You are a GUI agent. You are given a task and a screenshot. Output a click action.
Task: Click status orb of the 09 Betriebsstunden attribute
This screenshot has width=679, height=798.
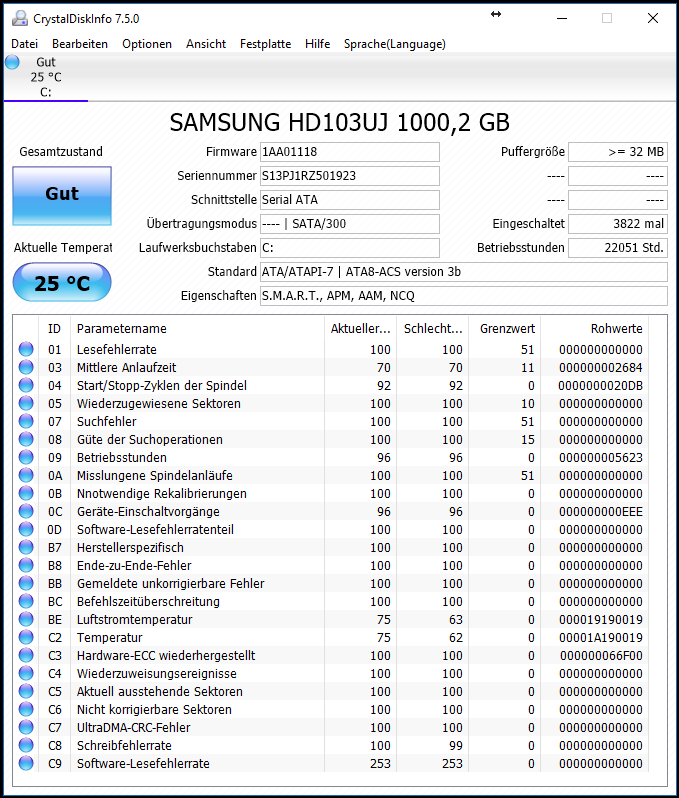[x=26, y=457]
